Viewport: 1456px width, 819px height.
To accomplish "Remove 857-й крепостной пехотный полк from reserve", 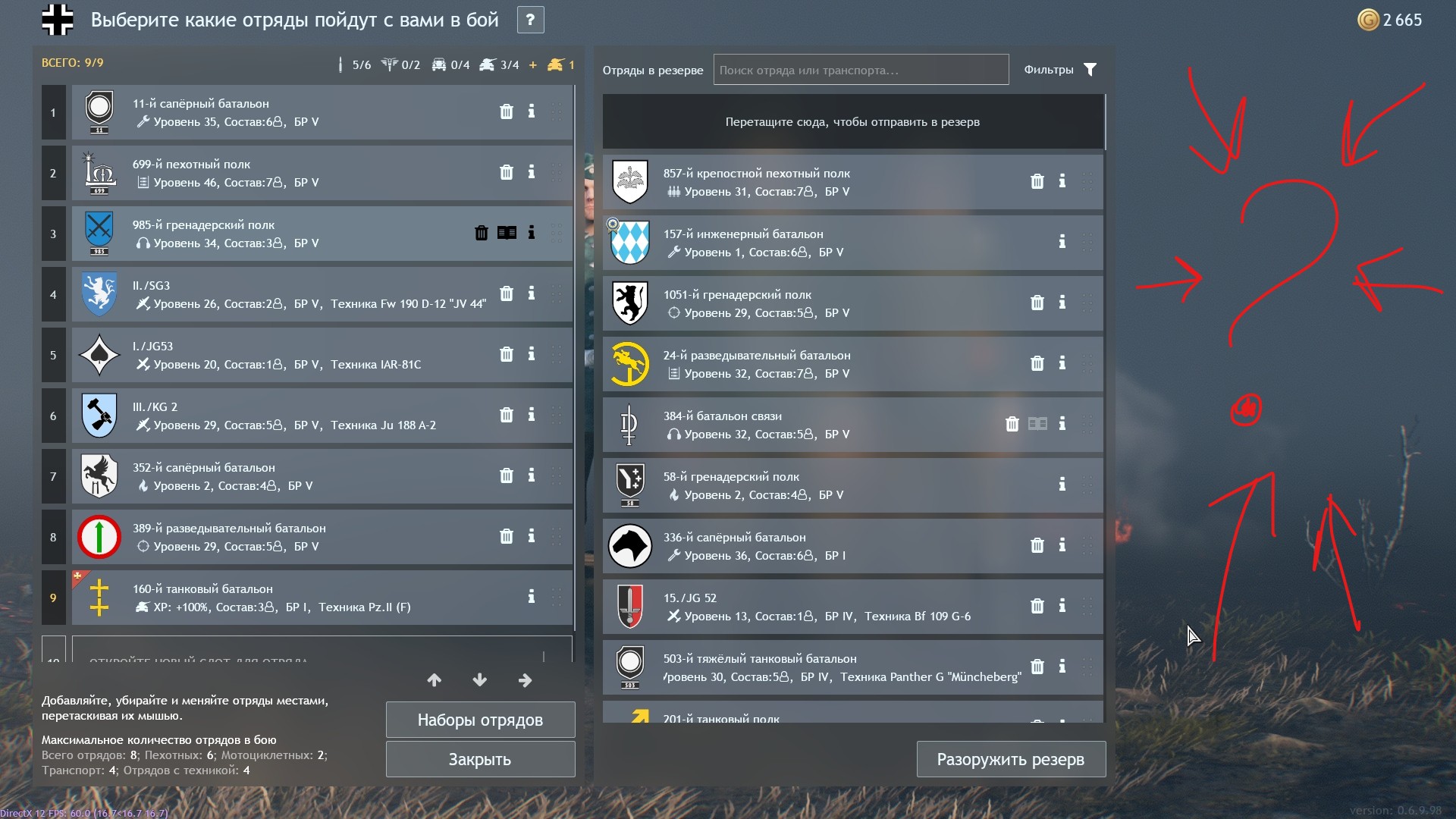I will pyautogui.click(x=1037, y=181).
